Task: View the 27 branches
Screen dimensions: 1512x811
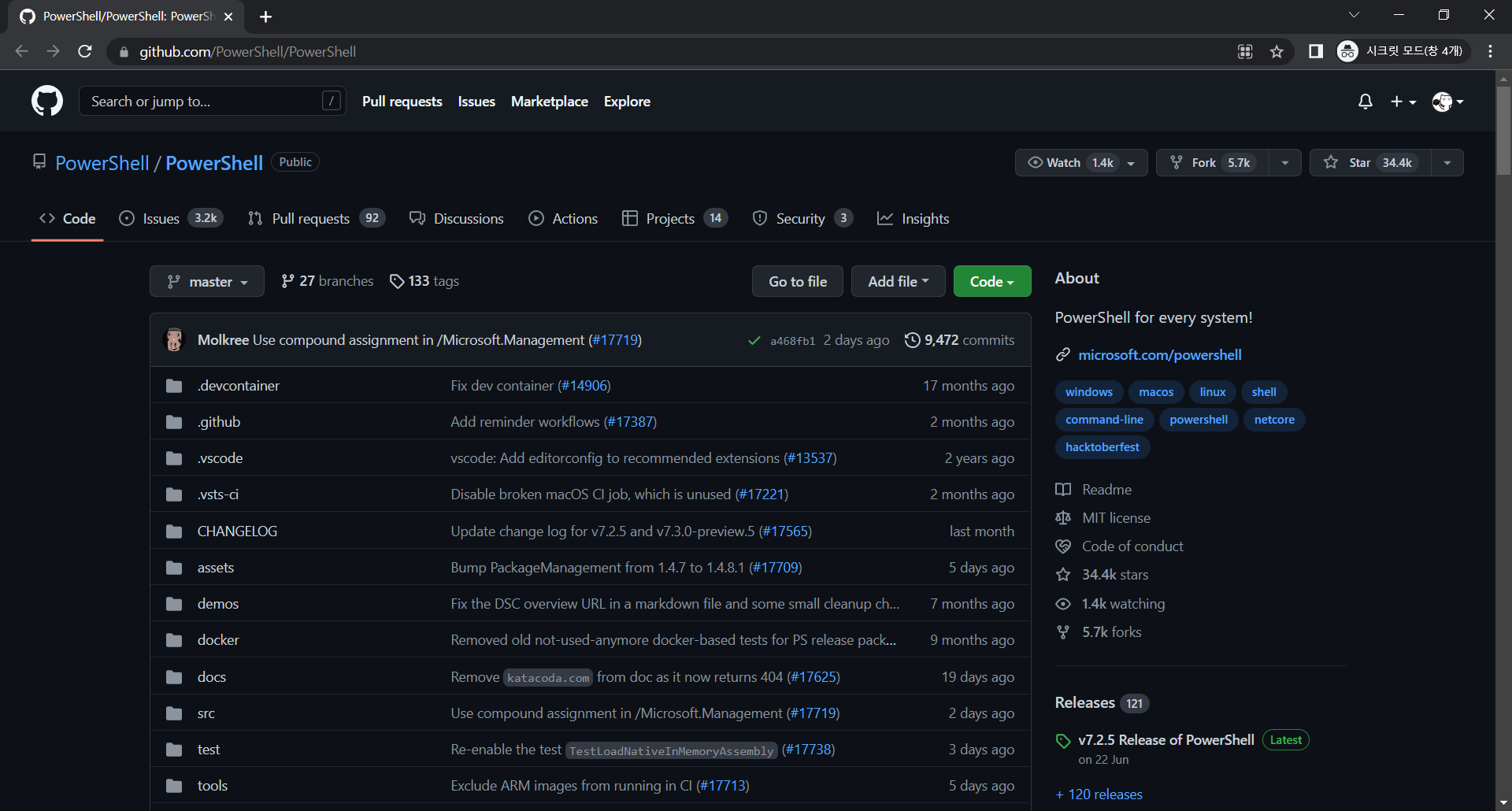Action: tap(327, 281)
